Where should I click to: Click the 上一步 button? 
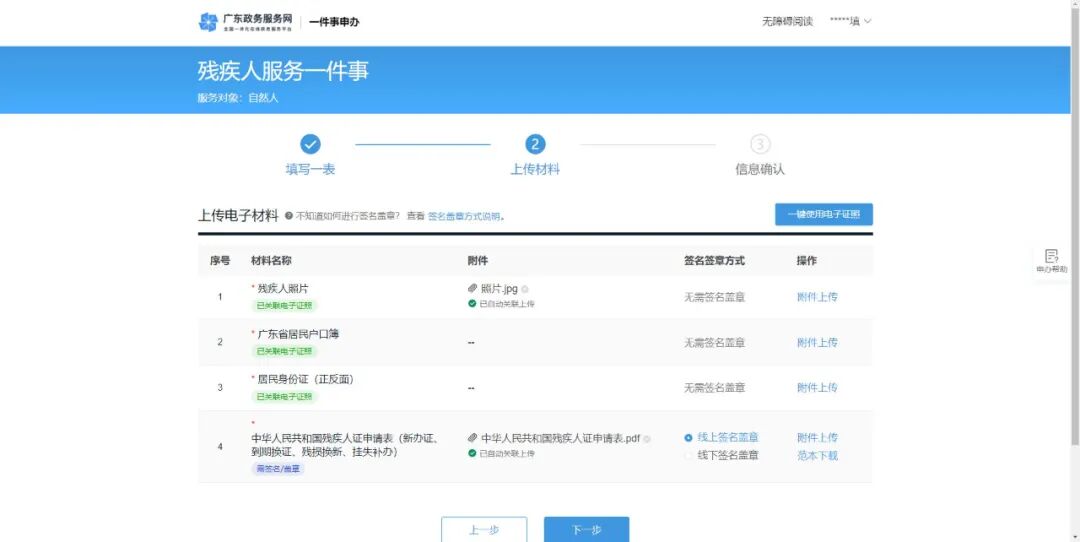coord(484,530)
